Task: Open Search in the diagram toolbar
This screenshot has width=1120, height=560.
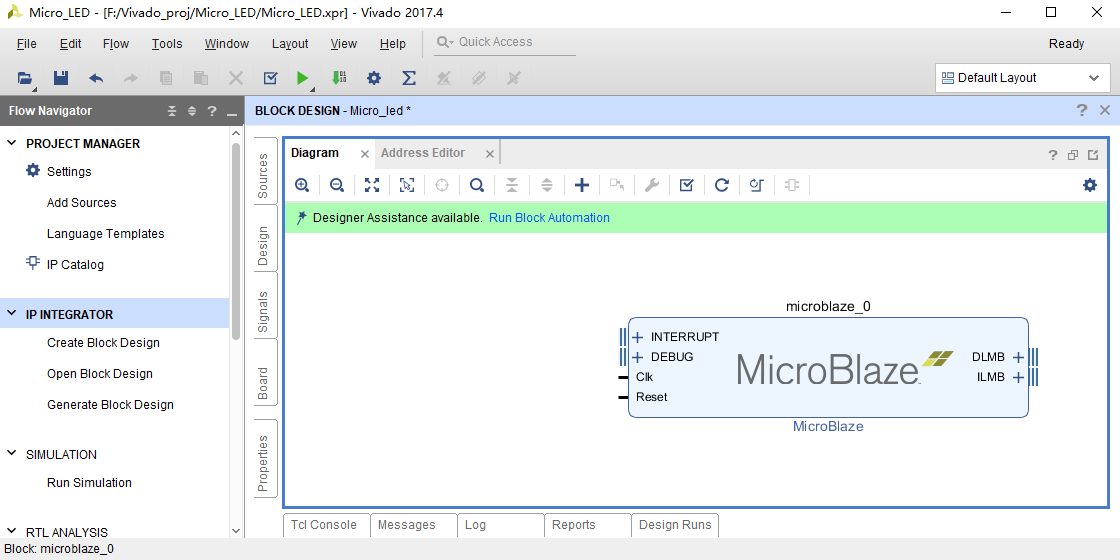Action: tap(476, 186)
